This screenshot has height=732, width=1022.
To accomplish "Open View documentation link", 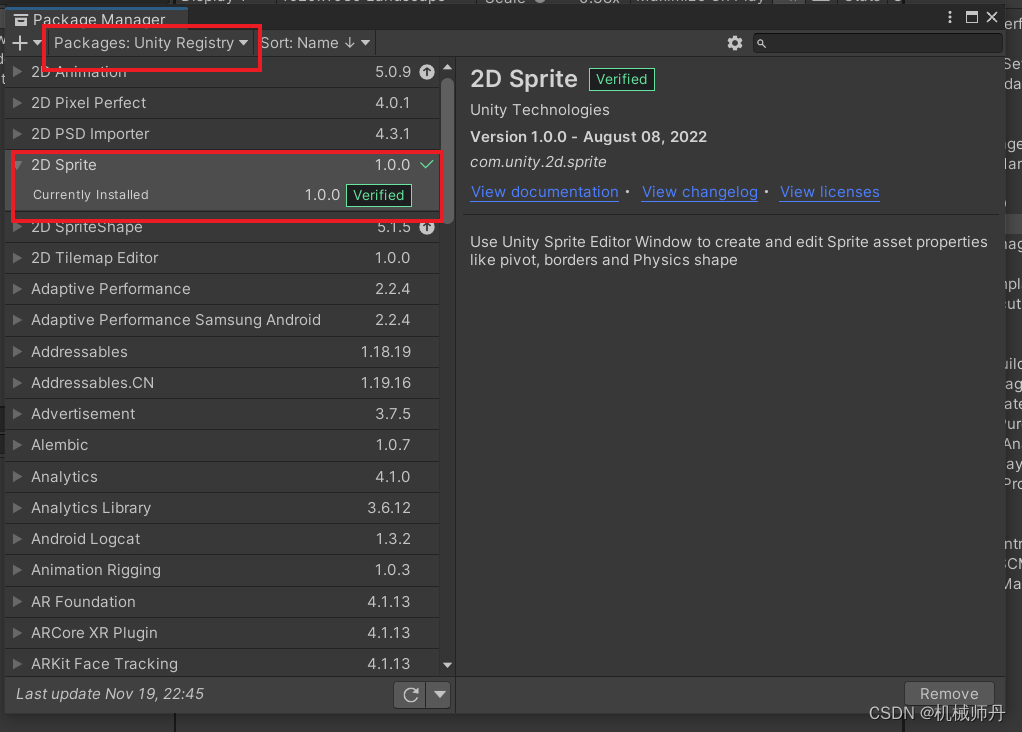I will [x=544, y=192].
